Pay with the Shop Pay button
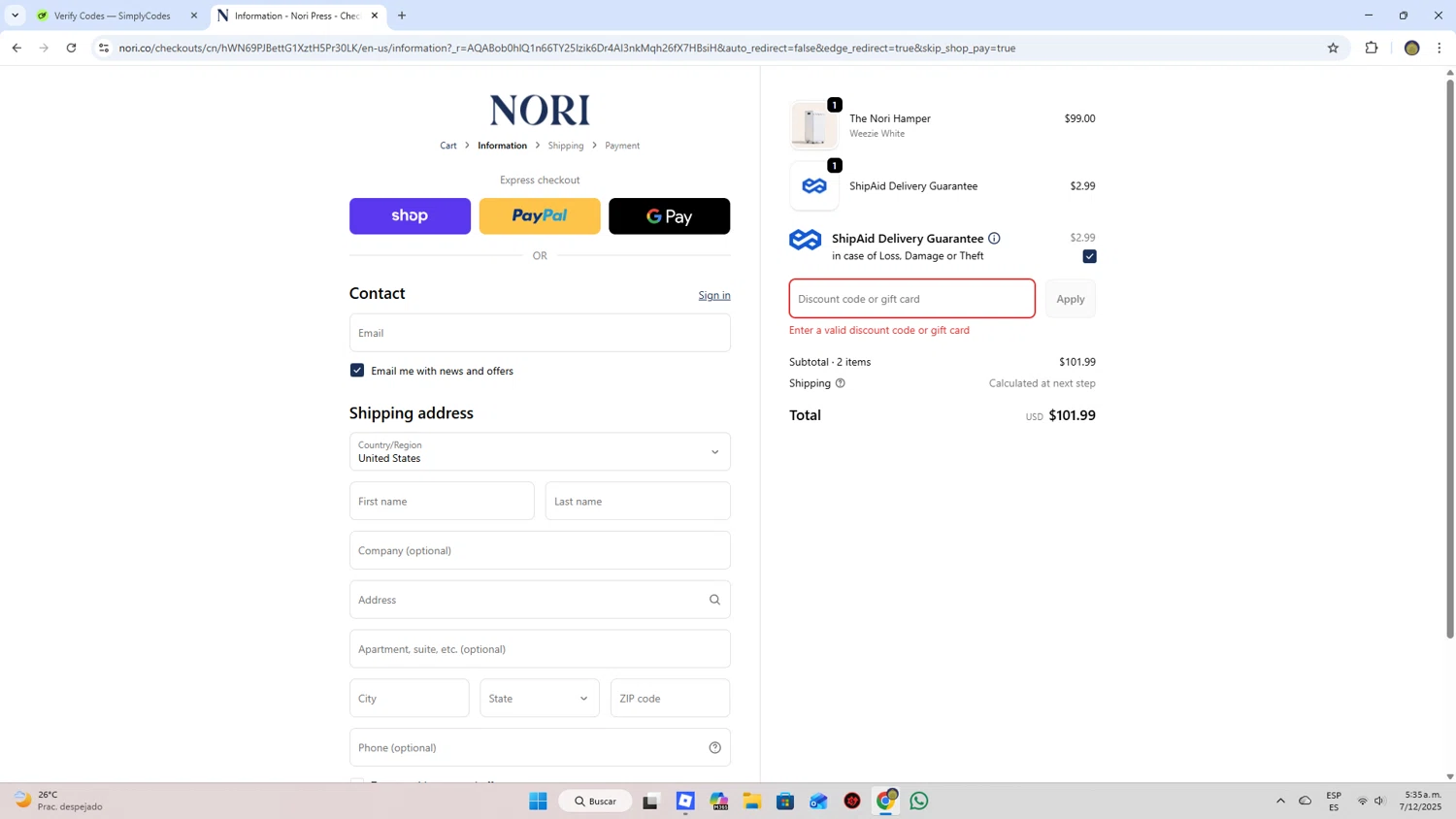 coord(410,216)
